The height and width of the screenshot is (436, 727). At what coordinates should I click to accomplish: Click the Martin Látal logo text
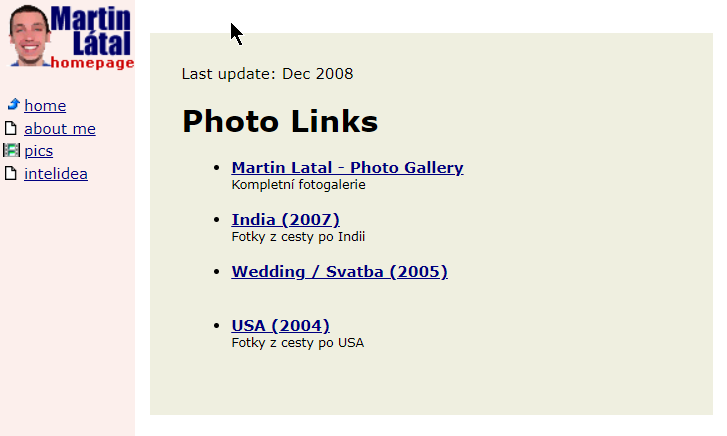pyautogui.click(x=91, y=31)
